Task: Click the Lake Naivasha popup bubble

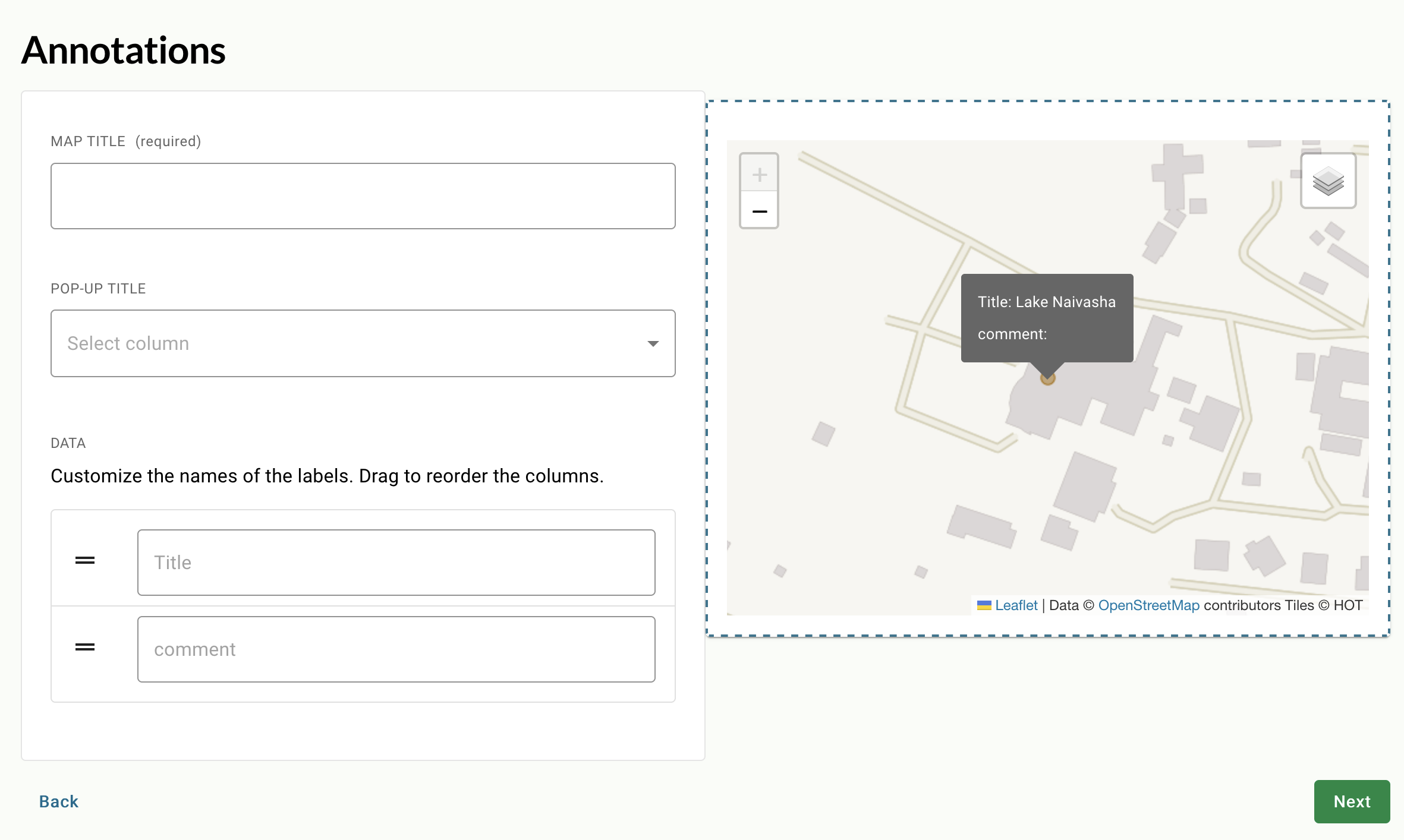Action: click(x=1047, y=318)
